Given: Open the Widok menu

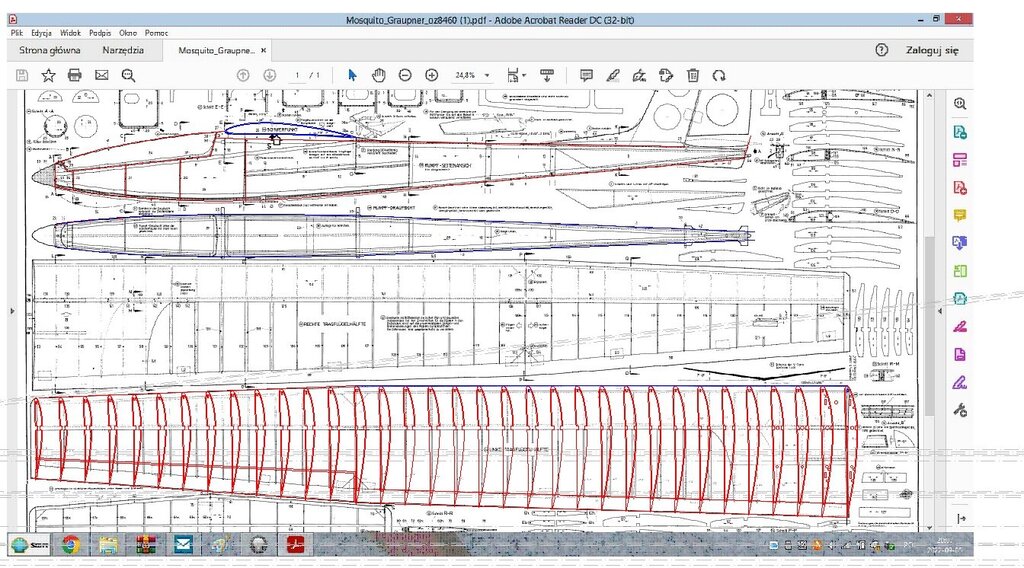Looking at the screenshot, I should (70, 33).
